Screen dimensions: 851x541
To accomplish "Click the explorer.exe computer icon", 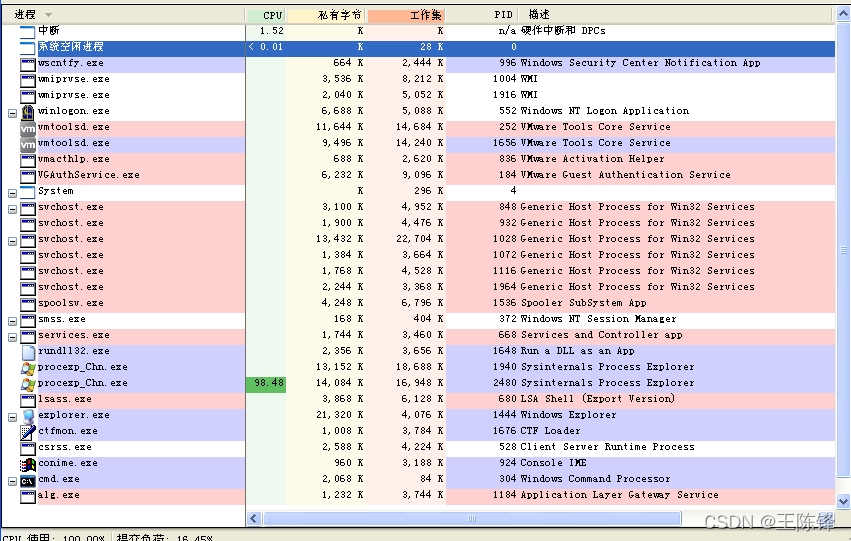I will 28,416.
